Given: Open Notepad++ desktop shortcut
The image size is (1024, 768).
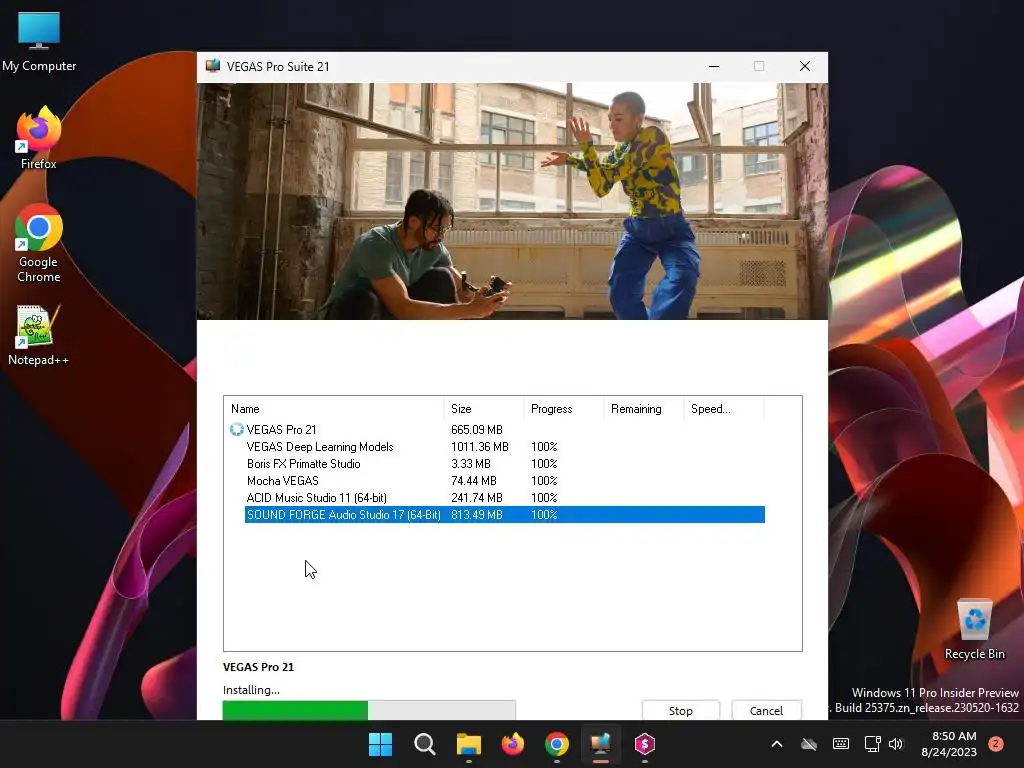Looking at the screenshot, I should pyautogui.click(x=39, y=334).
